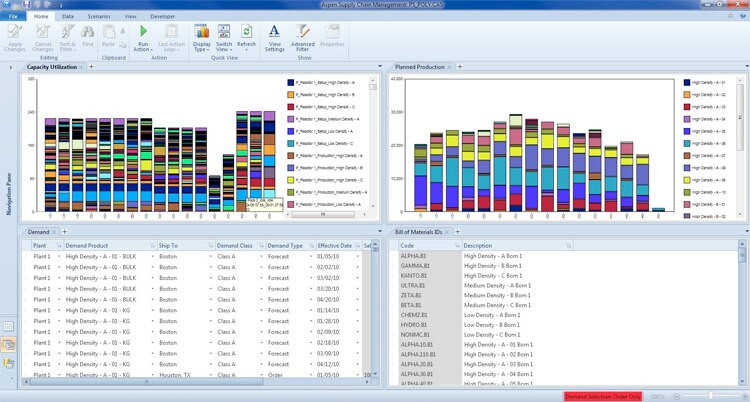Click the Display Type chart icon
Viewport: 750px width, 402px height.
tap(202, 32)
